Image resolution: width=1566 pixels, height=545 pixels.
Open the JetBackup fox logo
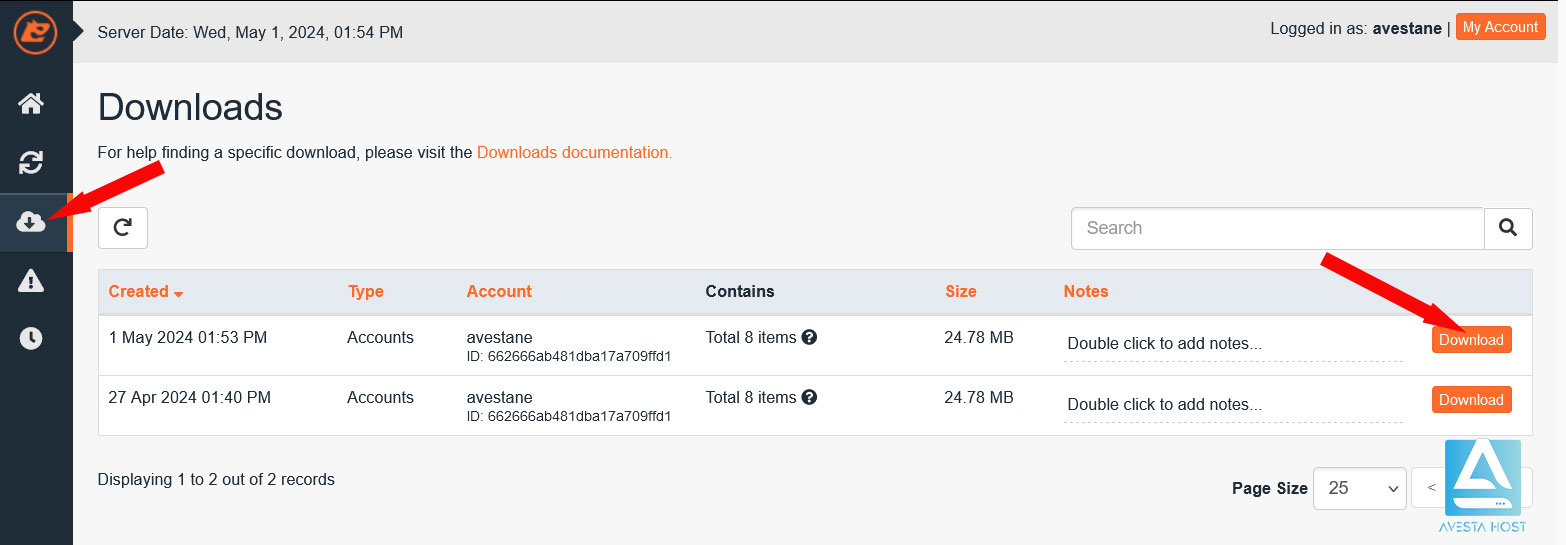coord(35,32)
